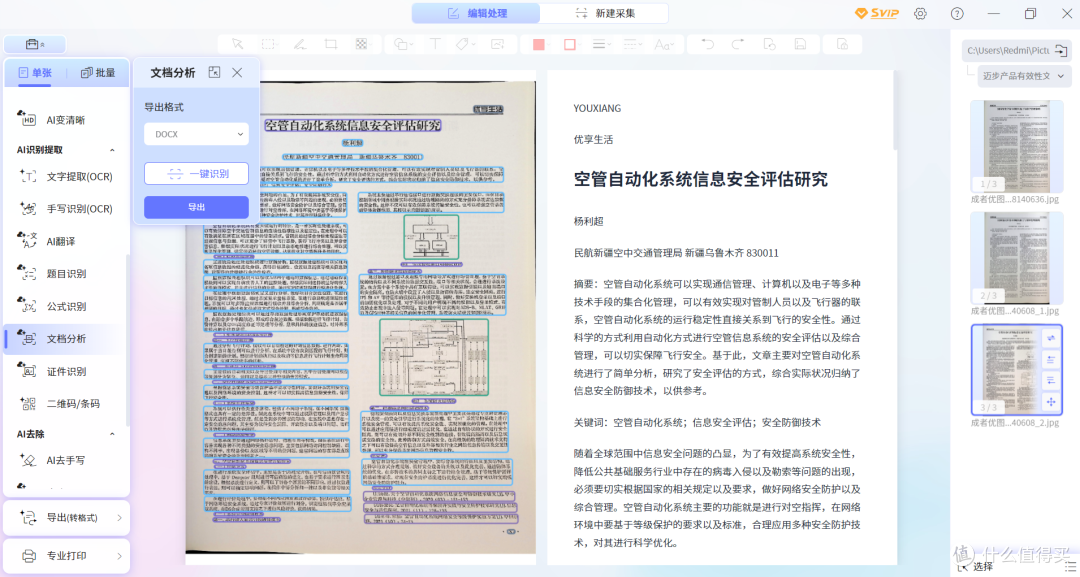This screenshot has height=577, width=1080.
Task: Select 文档分析 in sidebar
Action: tap(65, 339)
